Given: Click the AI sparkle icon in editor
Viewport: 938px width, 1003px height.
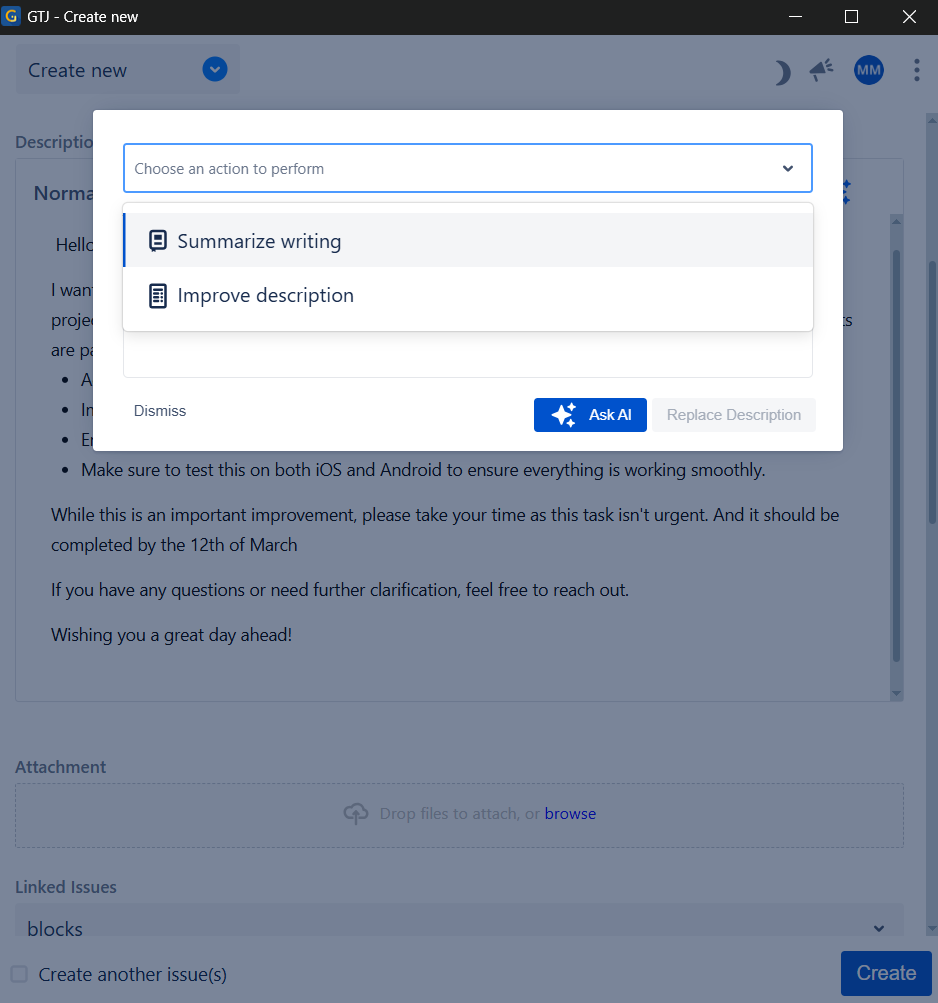Looking at the screenshot, I should coord(846,192).
